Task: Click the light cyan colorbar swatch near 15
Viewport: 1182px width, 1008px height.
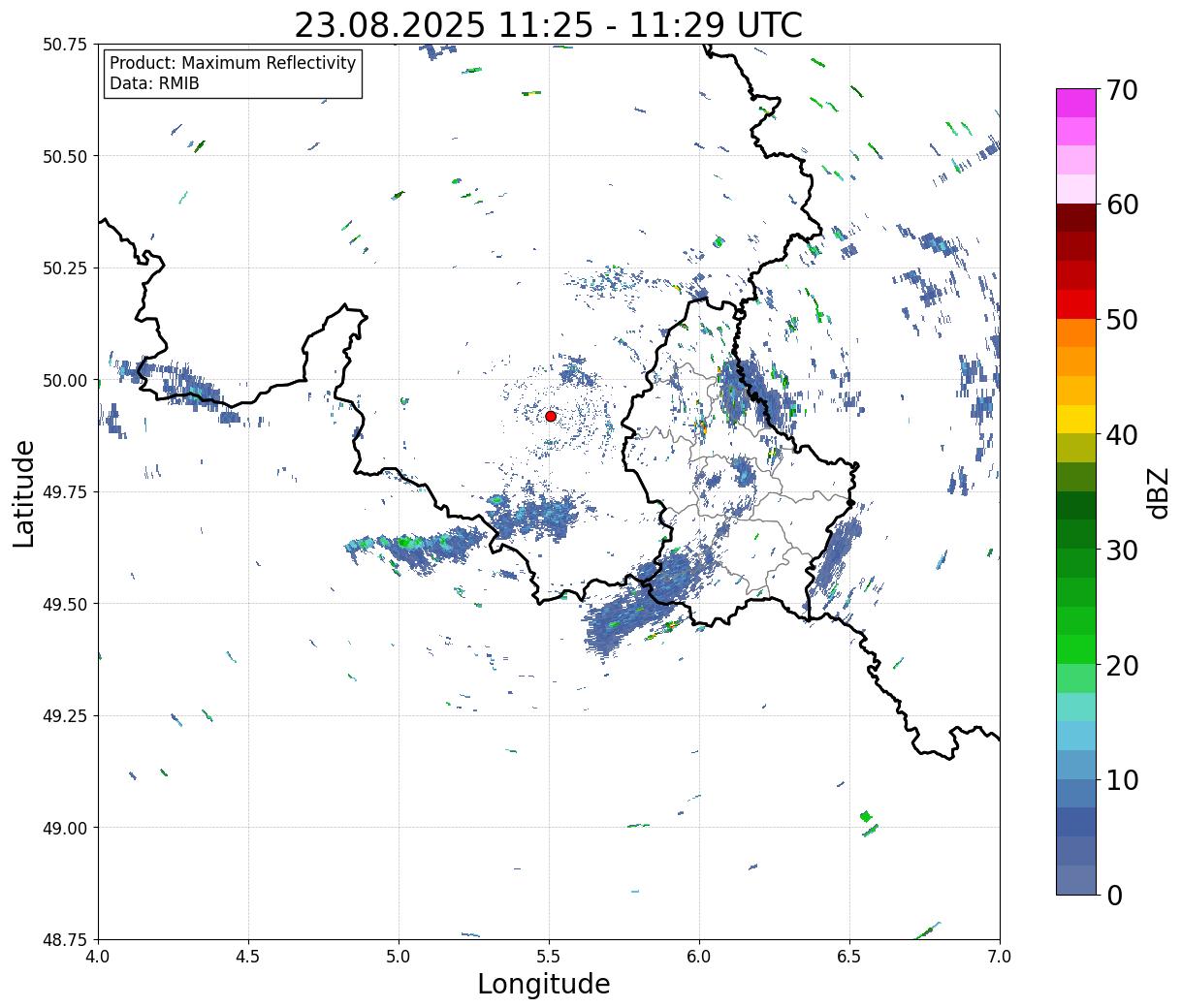Action: click(x=1076, y=707)
